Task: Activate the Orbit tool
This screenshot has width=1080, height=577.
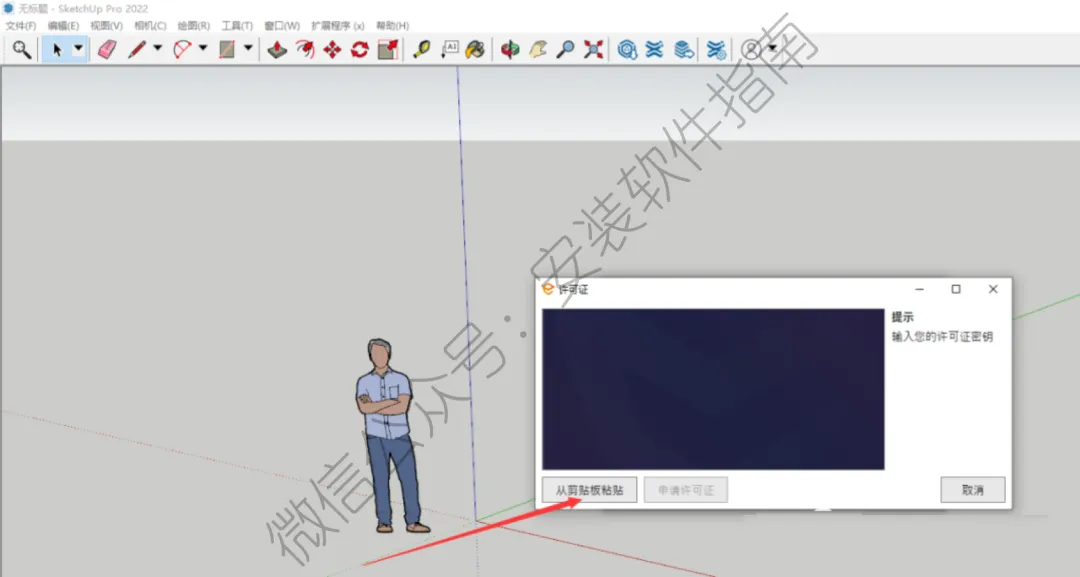Action: click(x=510, y=50)
